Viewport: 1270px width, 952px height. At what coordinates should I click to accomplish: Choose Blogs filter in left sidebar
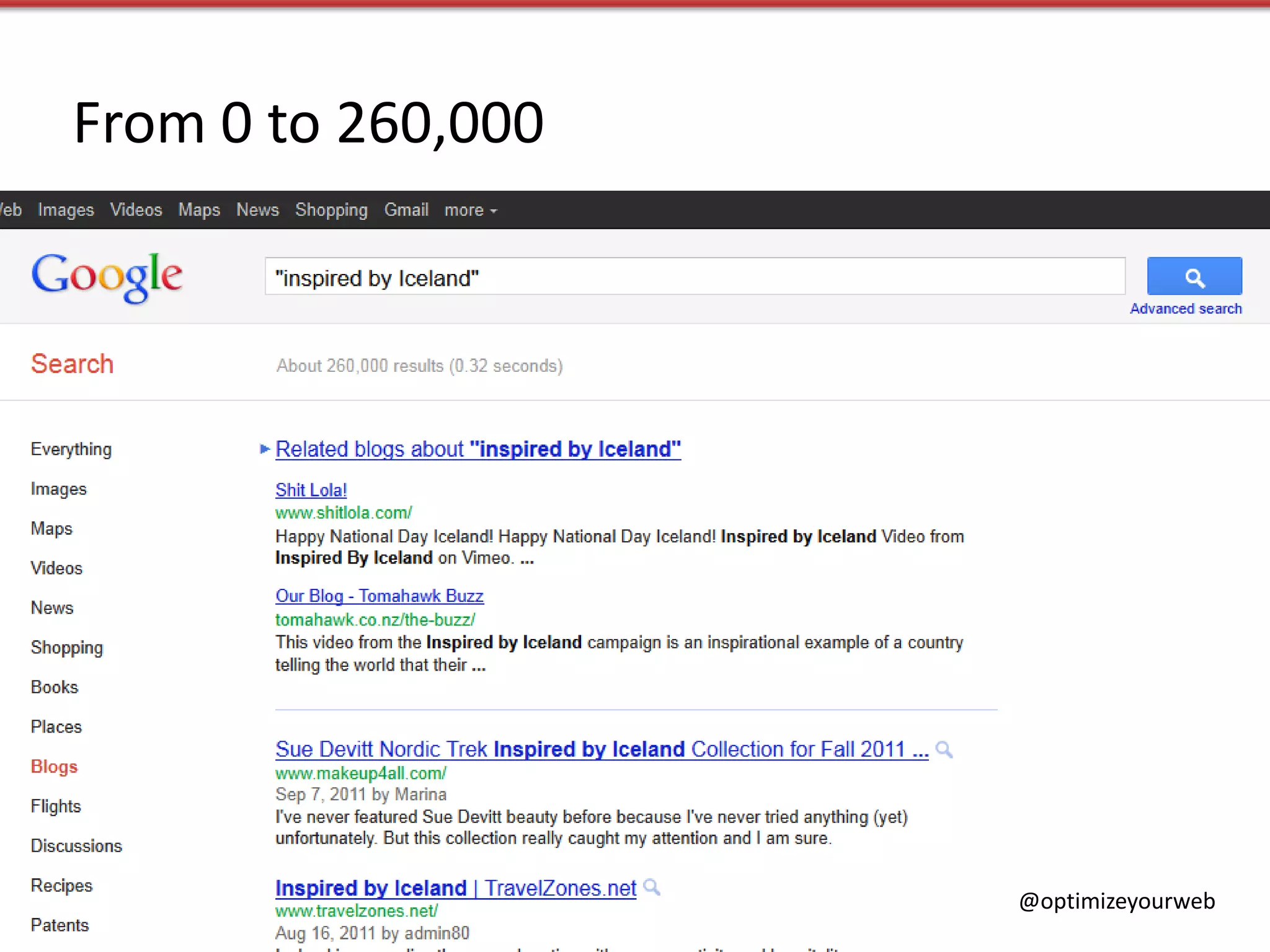point(55,767)
